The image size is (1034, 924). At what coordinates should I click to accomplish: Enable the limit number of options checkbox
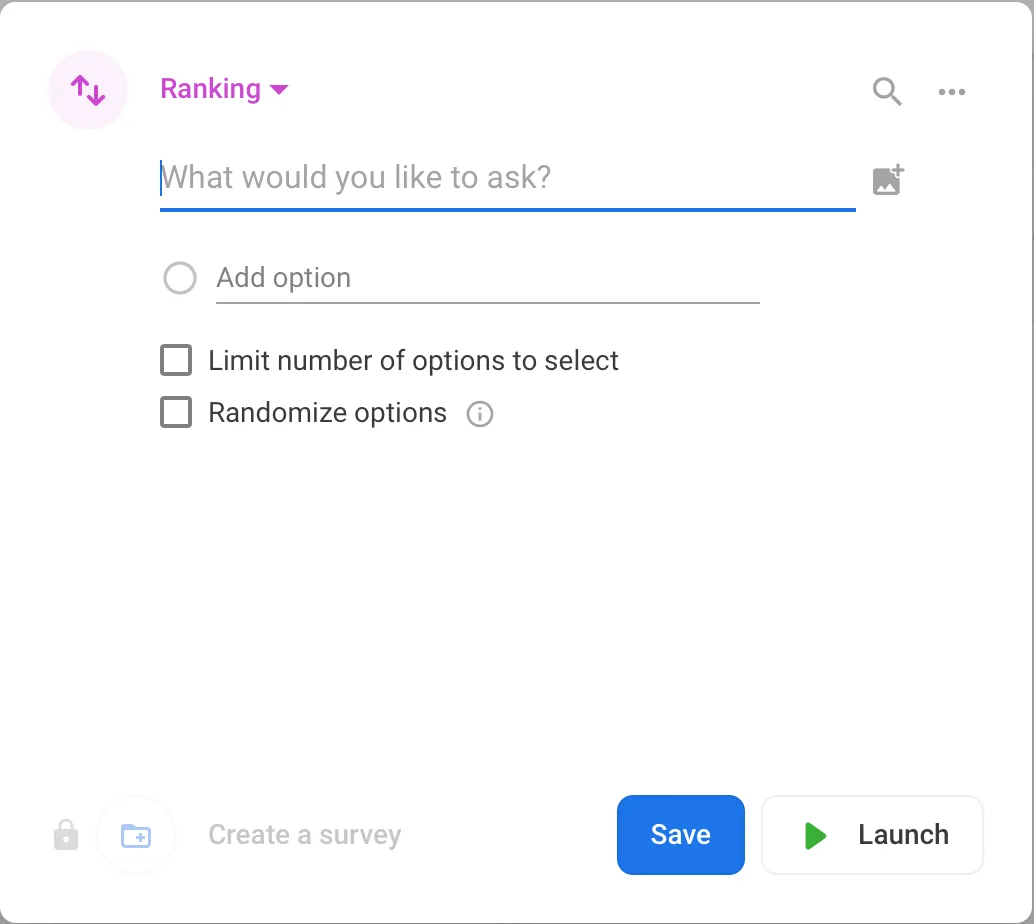(x=176, y=360)
